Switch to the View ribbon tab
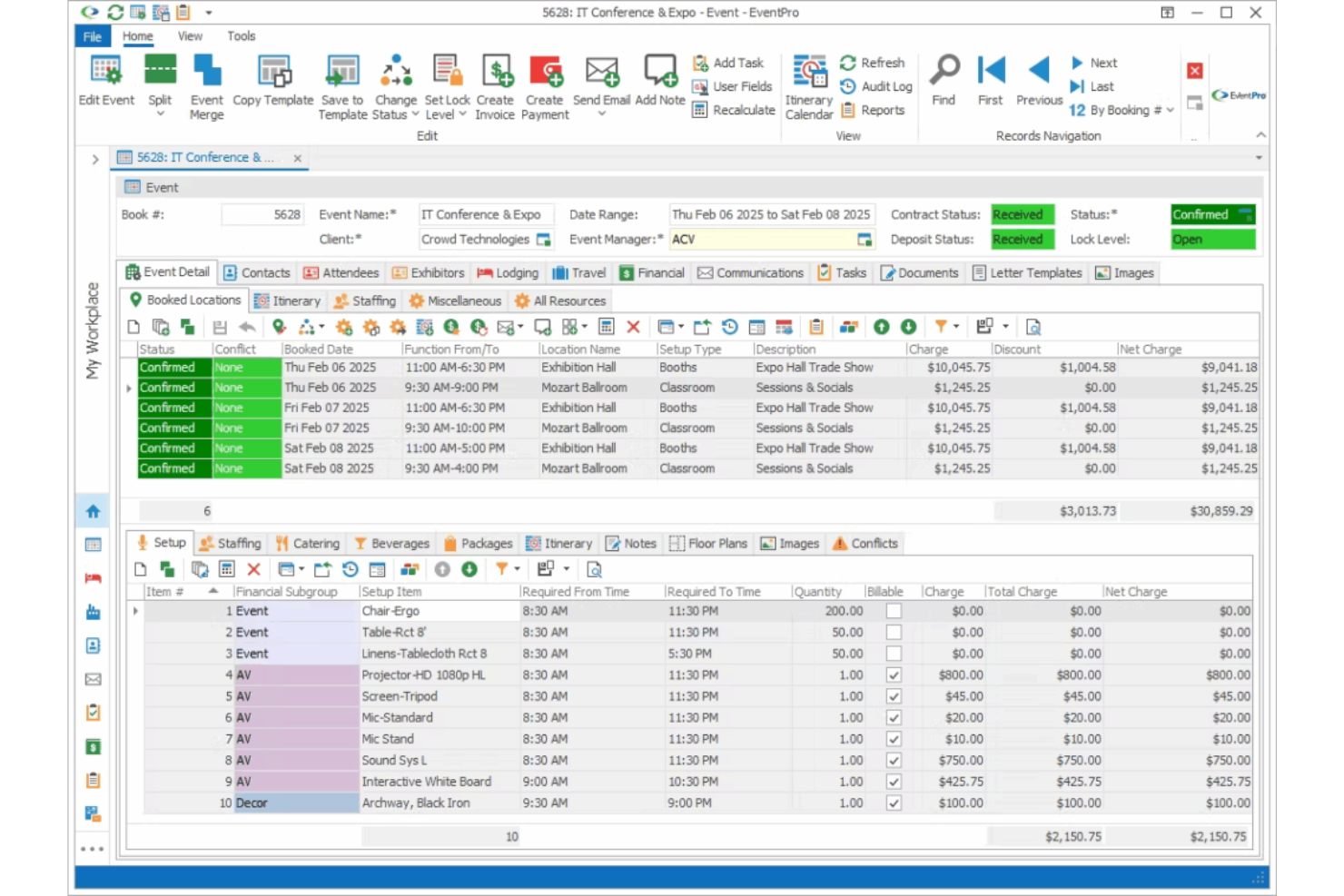The image size is (1344, 896). [190, 36]
